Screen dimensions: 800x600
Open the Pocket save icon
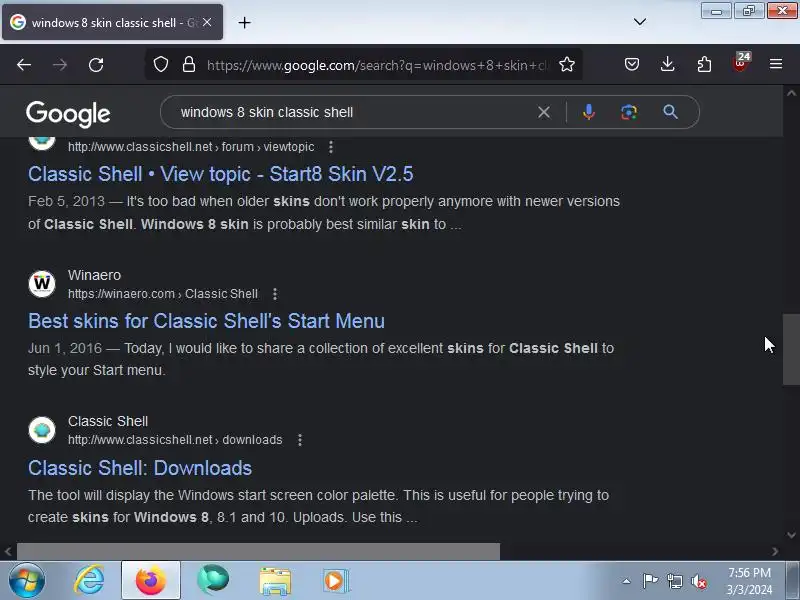coord(632,64)
